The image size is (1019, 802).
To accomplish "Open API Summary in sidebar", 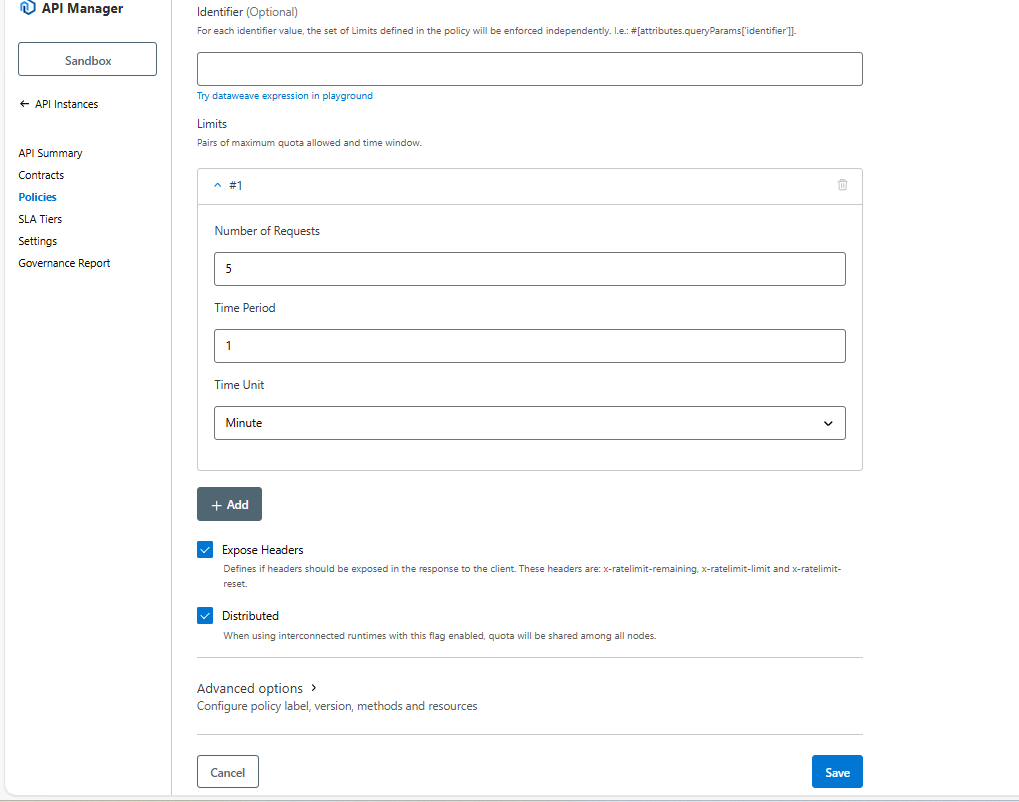I will pyautogui.click(x=50, y=153).
